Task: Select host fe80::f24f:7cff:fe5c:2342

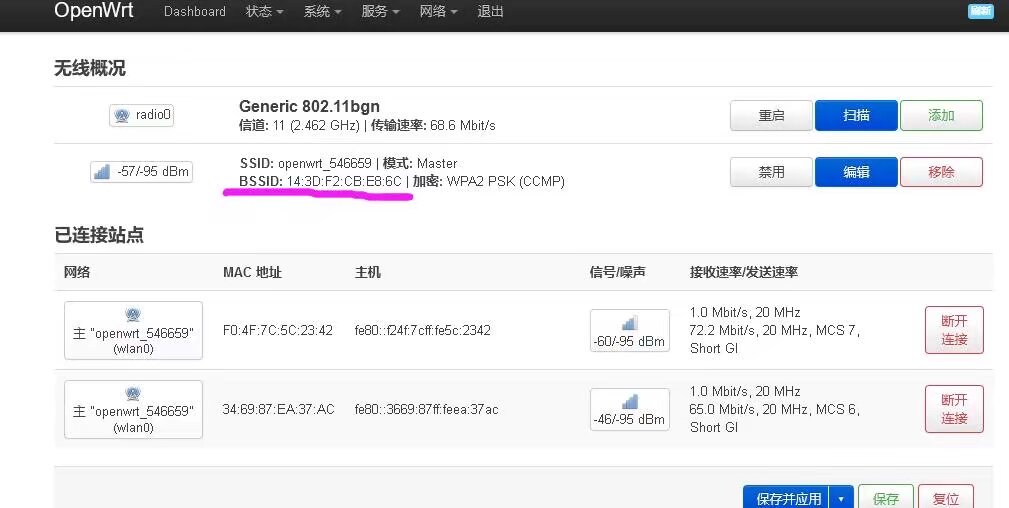Action: click(423, 330)
